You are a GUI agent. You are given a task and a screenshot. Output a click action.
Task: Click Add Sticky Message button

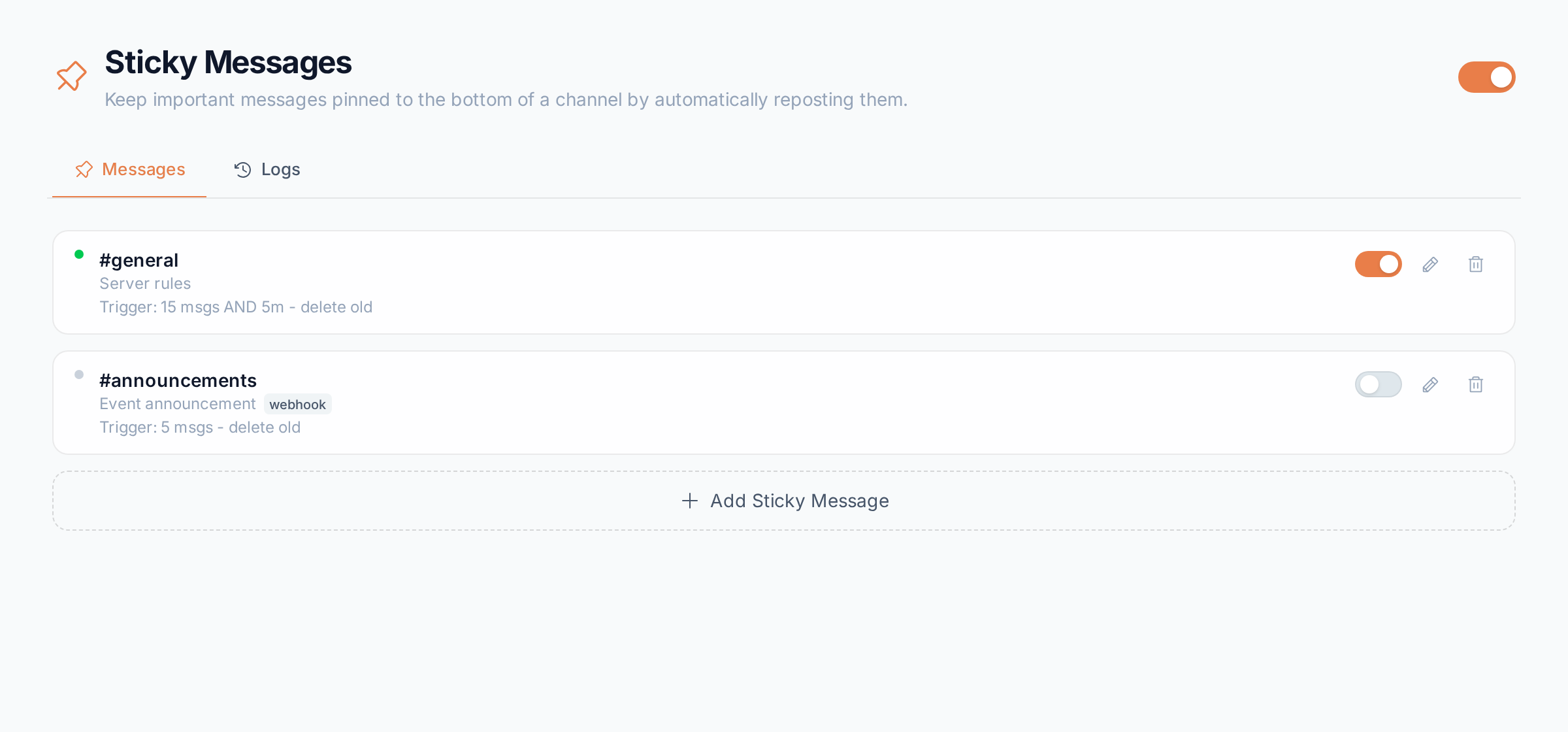784,501
